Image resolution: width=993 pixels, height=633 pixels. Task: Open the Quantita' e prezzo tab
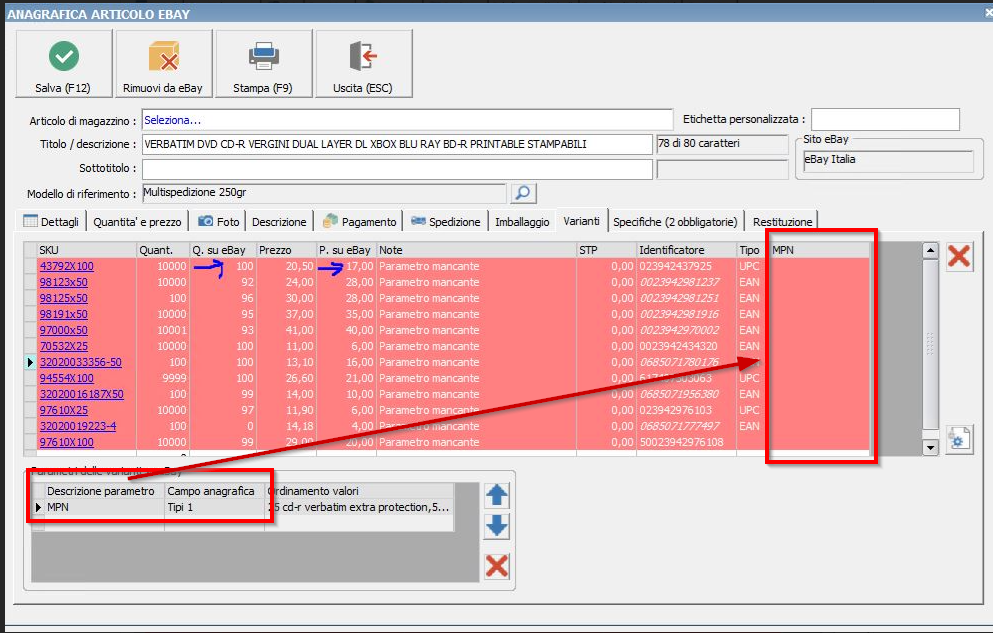tap(137, 222)
